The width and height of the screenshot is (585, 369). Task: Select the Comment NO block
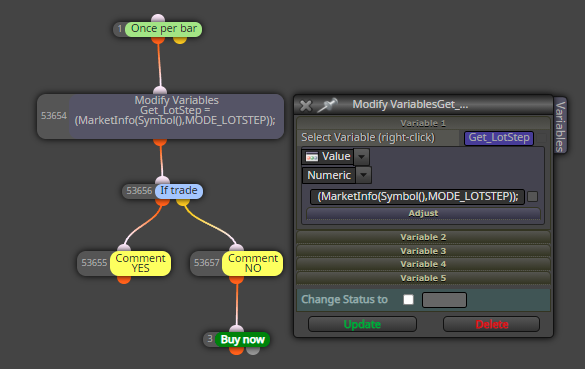(x=253, y=263)
